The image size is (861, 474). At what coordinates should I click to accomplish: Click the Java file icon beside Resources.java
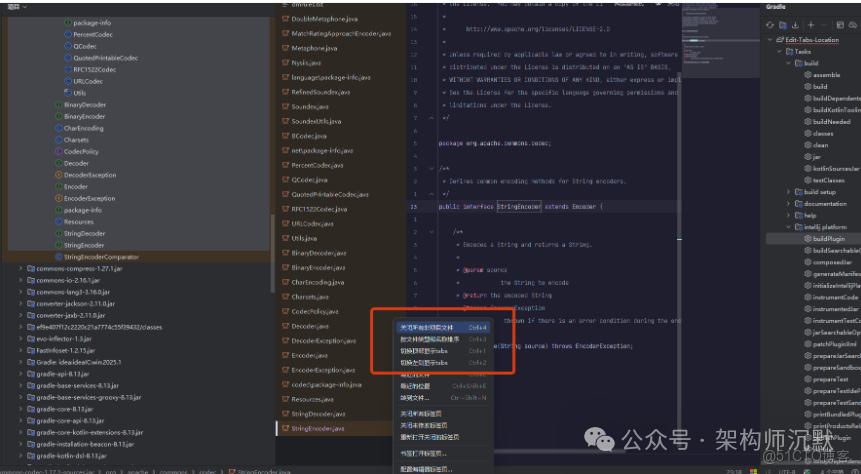[x=286, y=399]
